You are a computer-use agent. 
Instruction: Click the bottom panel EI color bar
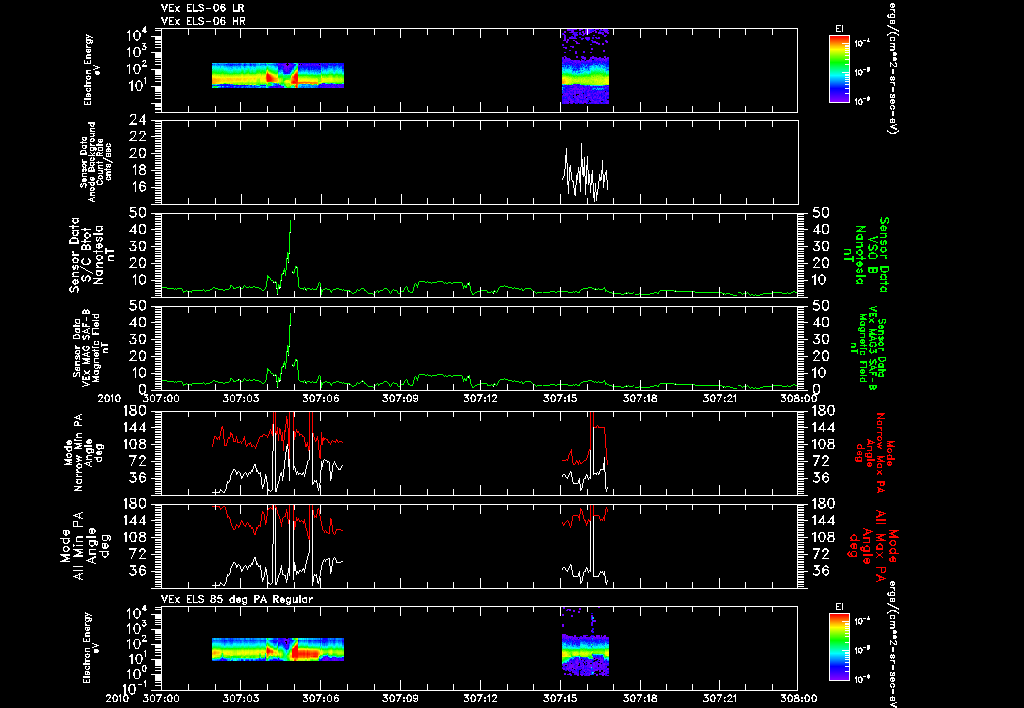point(839,647)
